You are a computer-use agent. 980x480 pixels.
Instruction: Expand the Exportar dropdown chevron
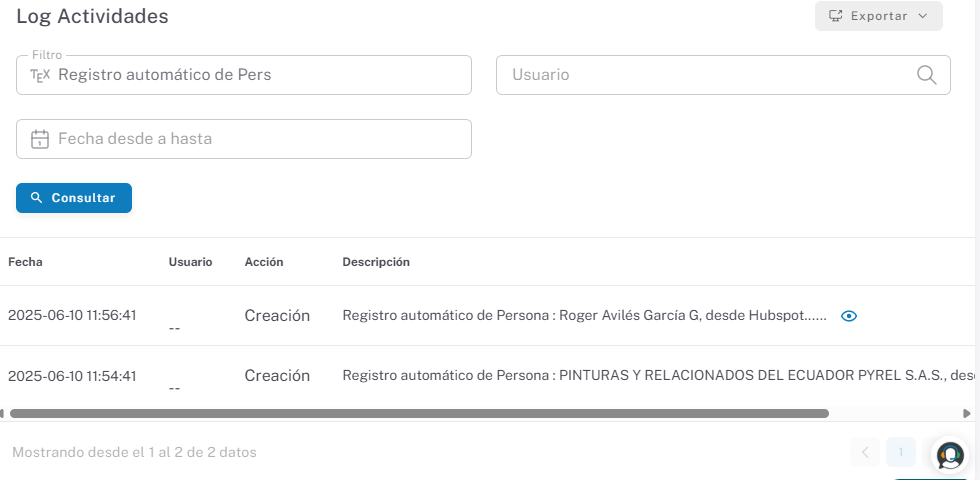(x=923, y=16)
